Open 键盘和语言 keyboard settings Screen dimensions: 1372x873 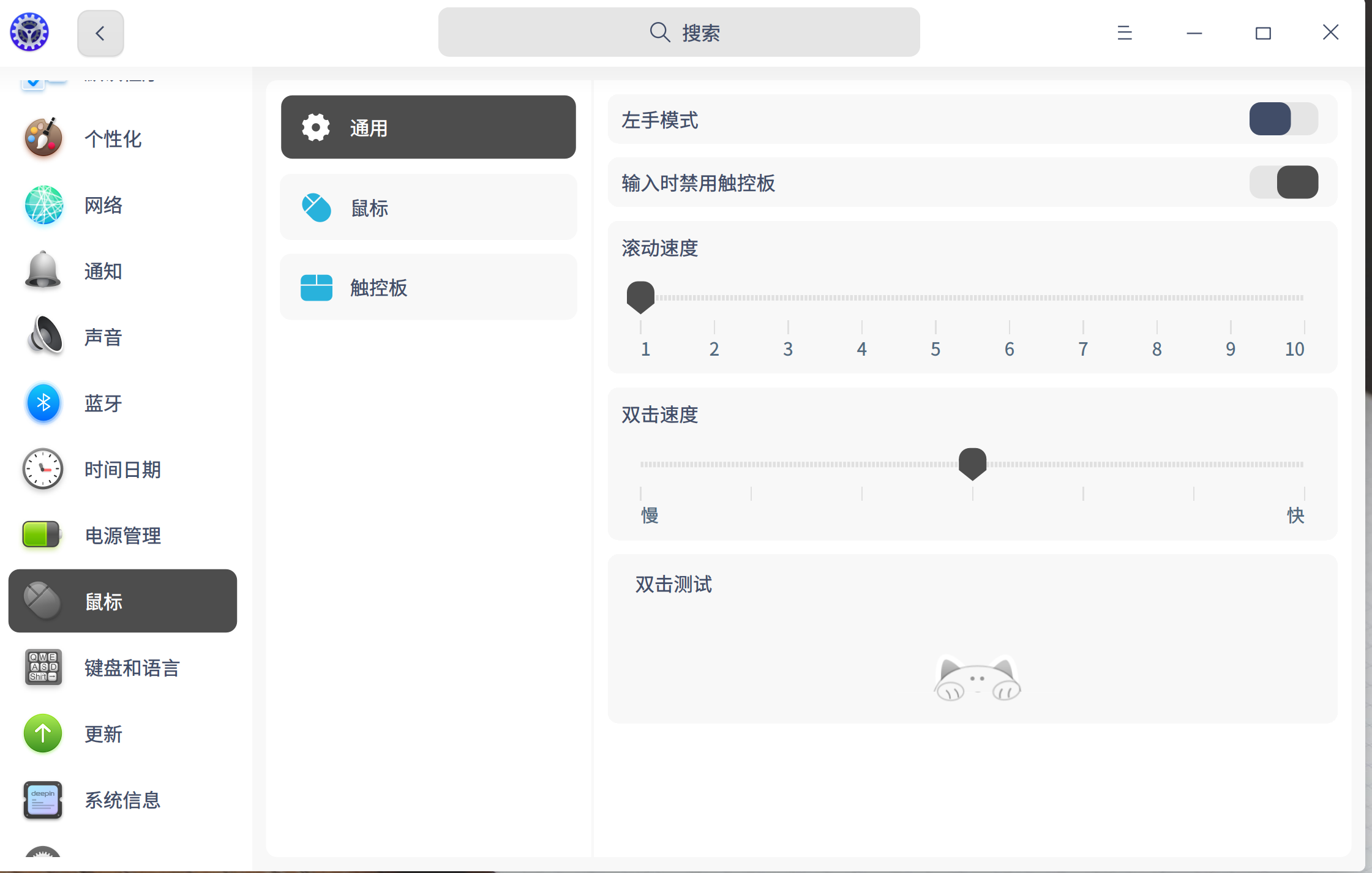[x=132, y=668]
